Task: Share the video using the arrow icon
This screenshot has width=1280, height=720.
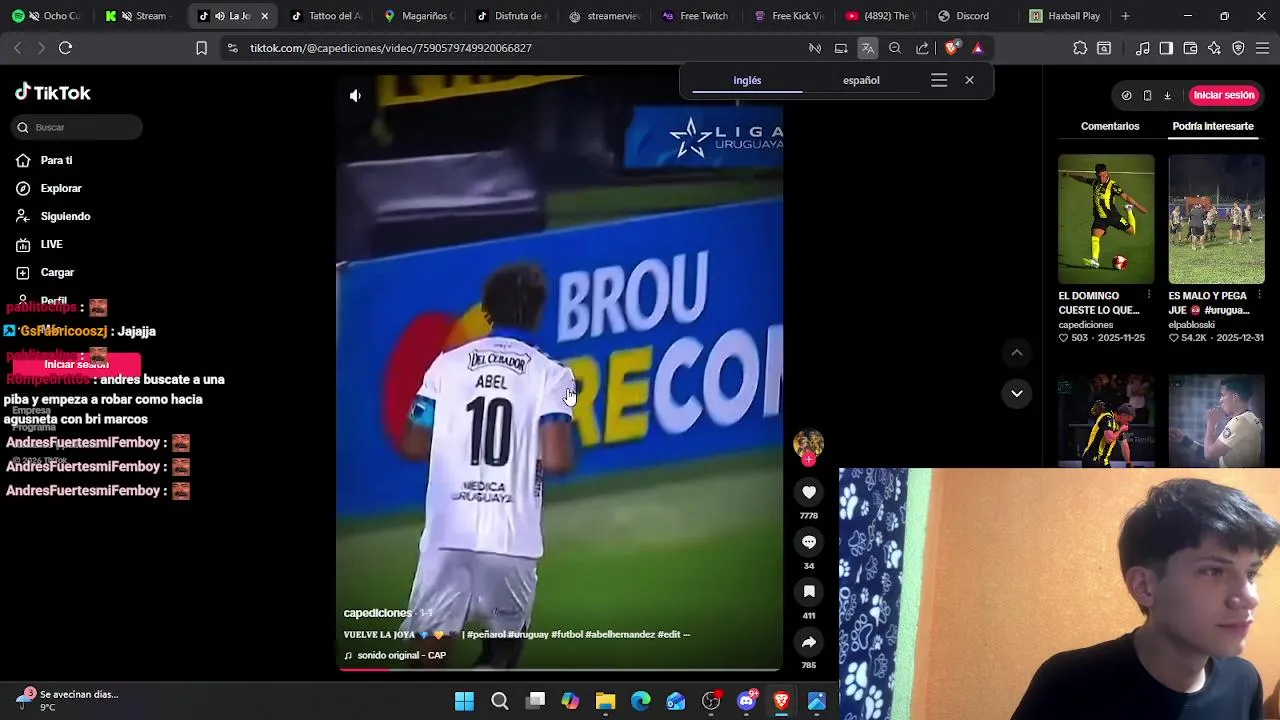Action: click(809, 642)
